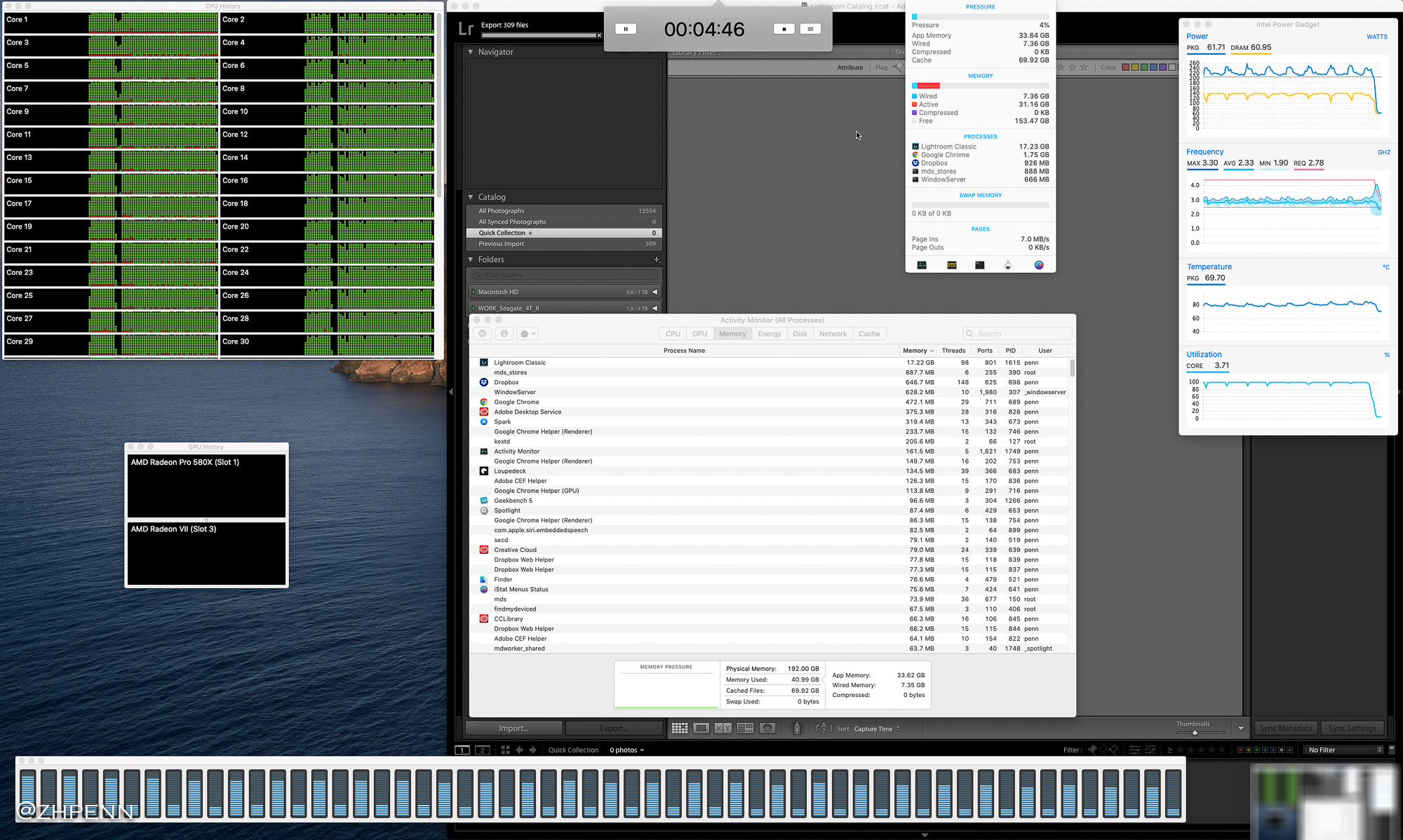This screenshot has width=1403, height=840.
Task: Open iStat Menus app icon in panel footer
Action: tap(1039, 265)
